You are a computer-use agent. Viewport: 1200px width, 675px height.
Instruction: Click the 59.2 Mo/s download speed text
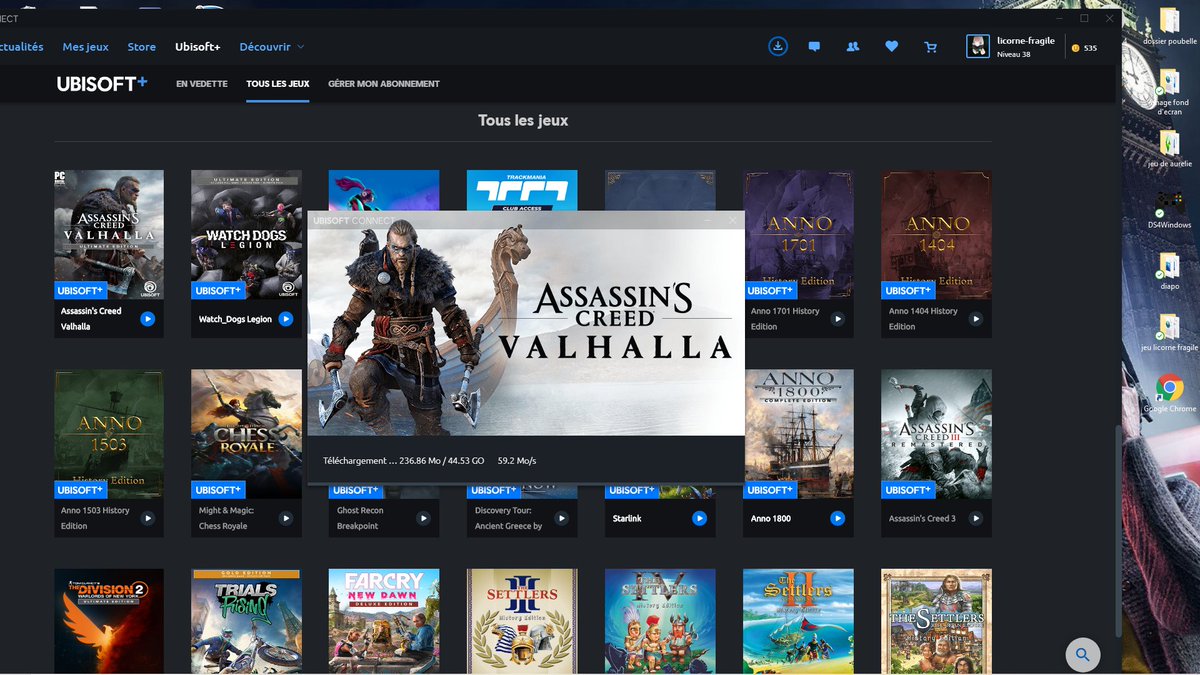[517, 461]
